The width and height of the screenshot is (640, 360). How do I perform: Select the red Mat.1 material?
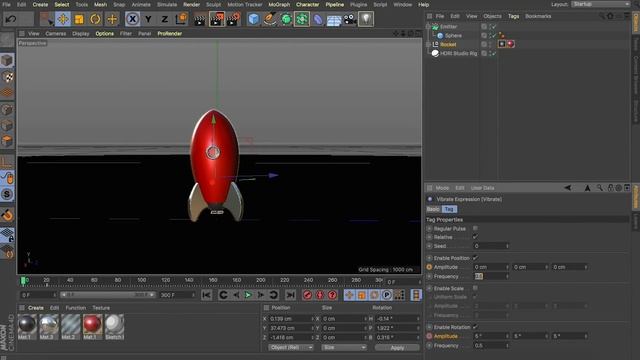92,327
